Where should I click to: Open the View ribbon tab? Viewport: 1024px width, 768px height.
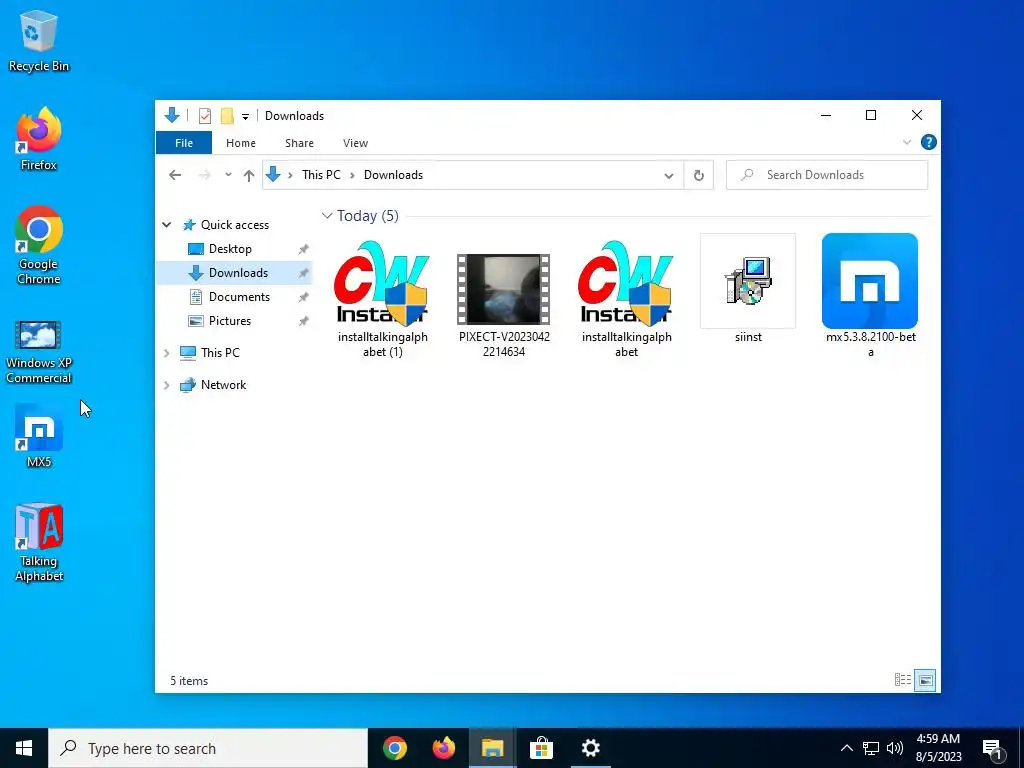click(355, 143)
